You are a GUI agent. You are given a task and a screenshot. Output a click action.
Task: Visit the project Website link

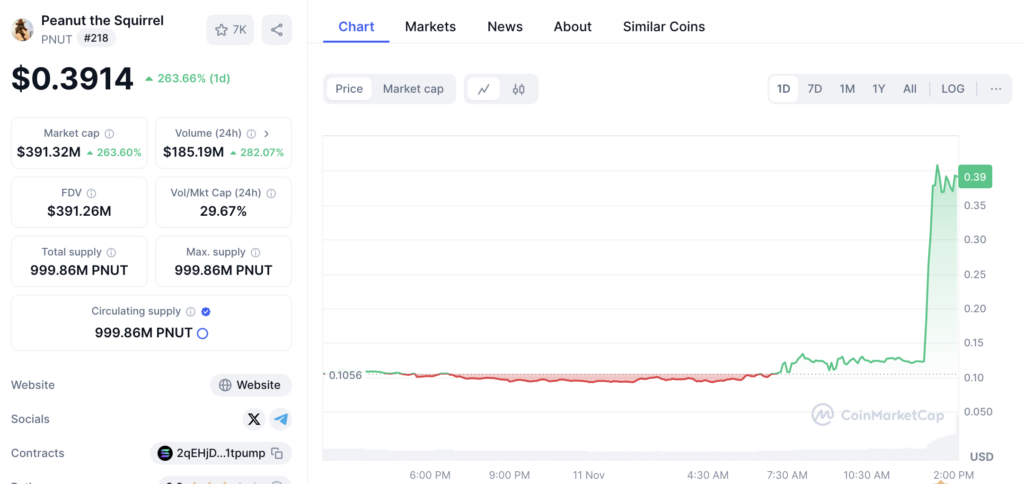(250, 385)
